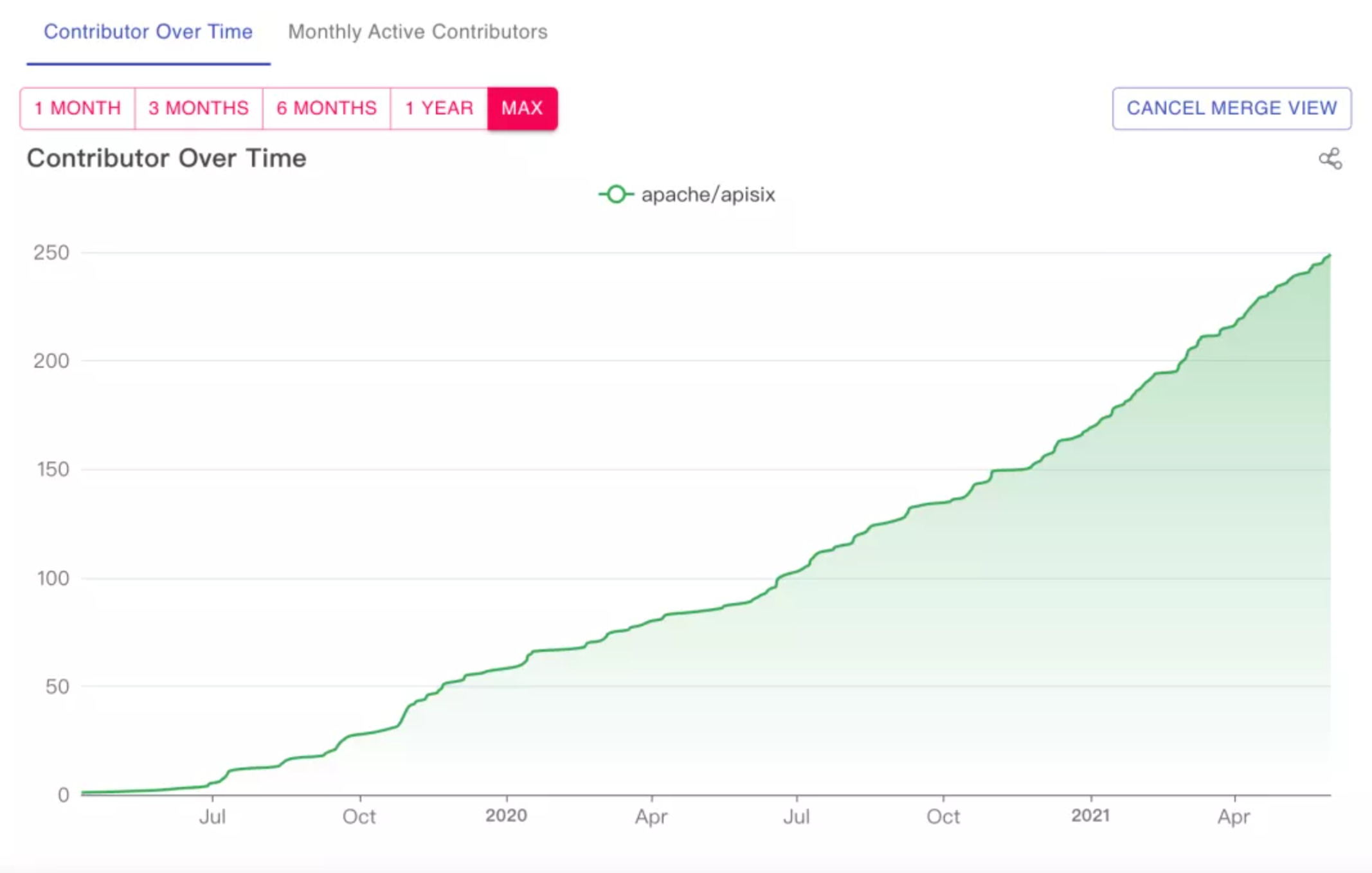Toggle the MAX view selection

522,107
